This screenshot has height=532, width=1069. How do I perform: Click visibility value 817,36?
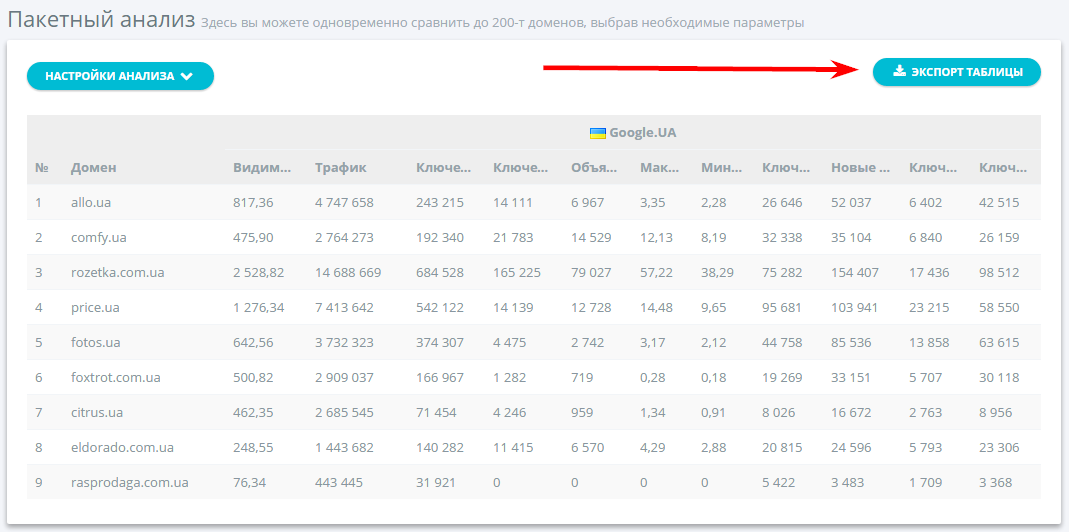coord(253,203)
